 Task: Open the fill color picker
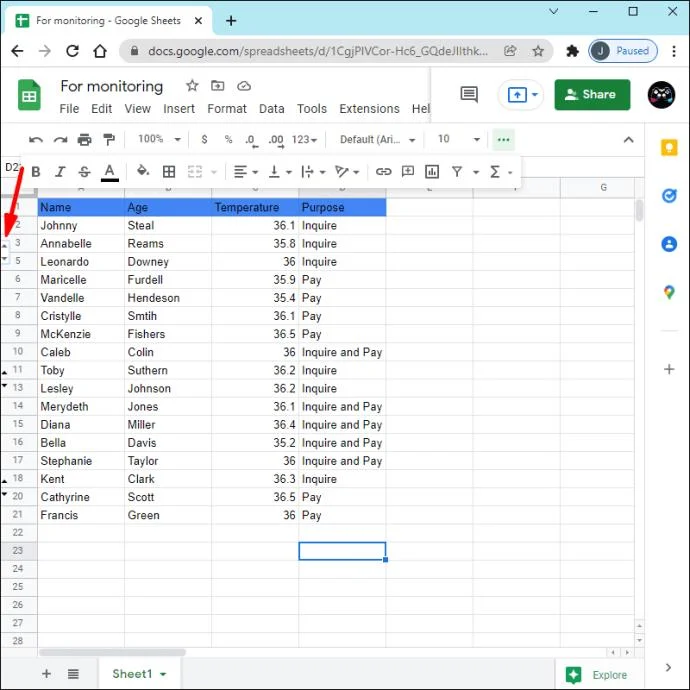click(143, 171)
